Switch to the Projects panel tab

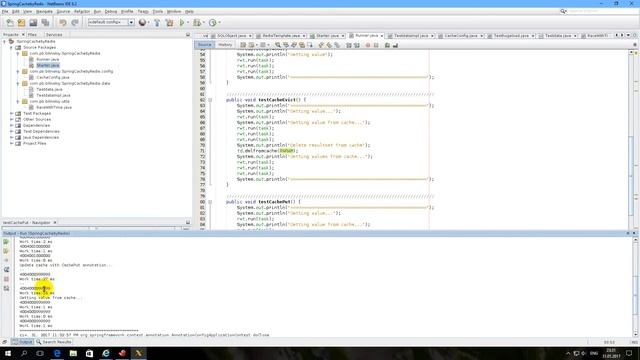[x=11, y=35]
